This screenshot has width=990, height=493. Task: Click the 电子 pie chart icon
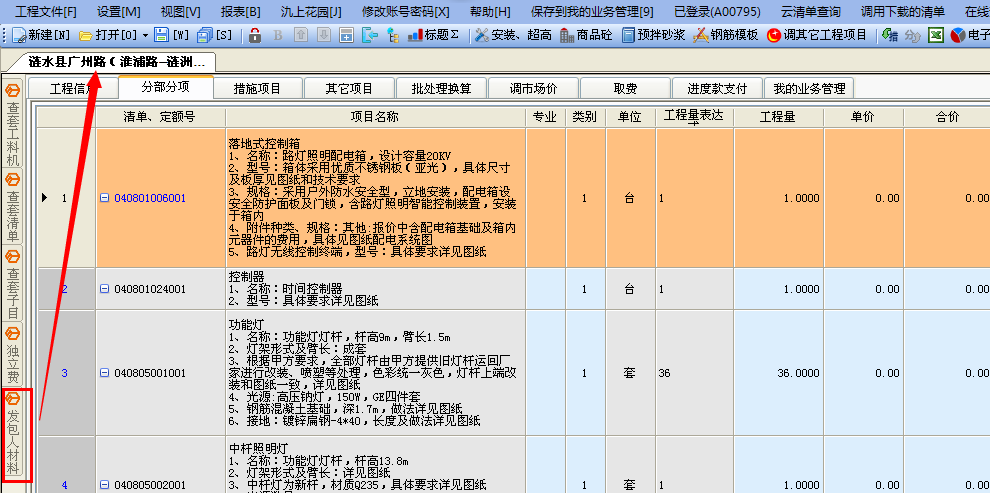[958, 35]
